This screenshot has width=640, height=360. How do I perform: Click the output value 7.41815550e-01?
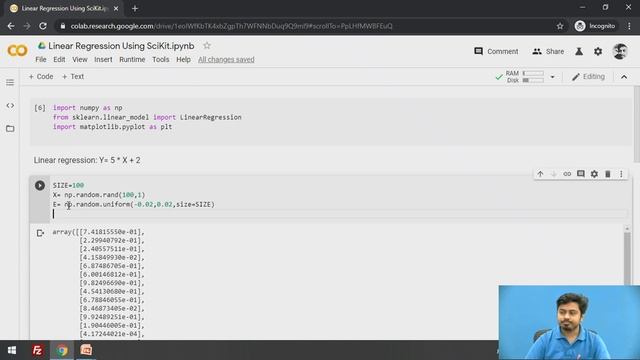[x=109, y=232]
